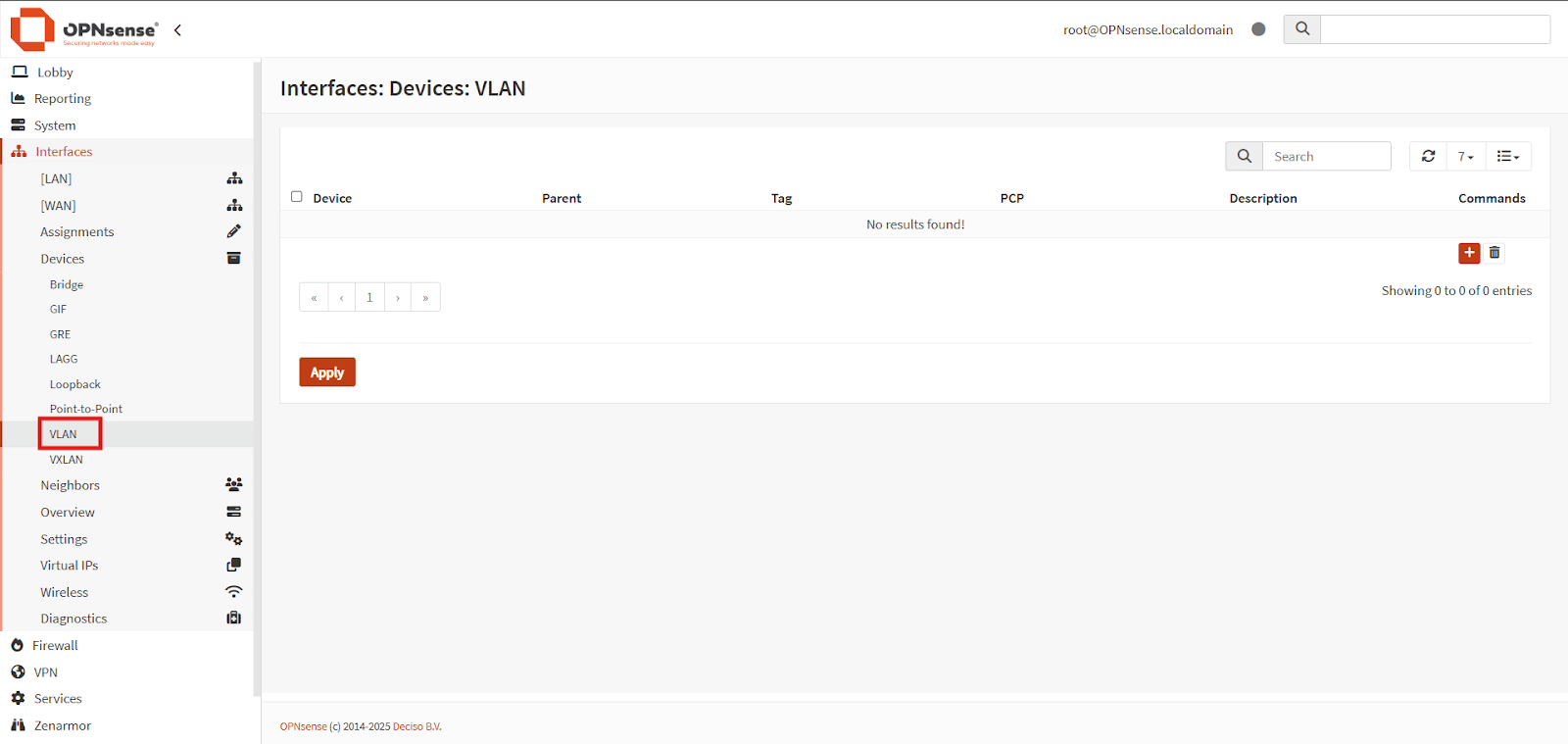The height and width of the screenshot is (744, 1568).
Task: Open GIF devices page
Action: pyautogui.click(x=59, y=309)
